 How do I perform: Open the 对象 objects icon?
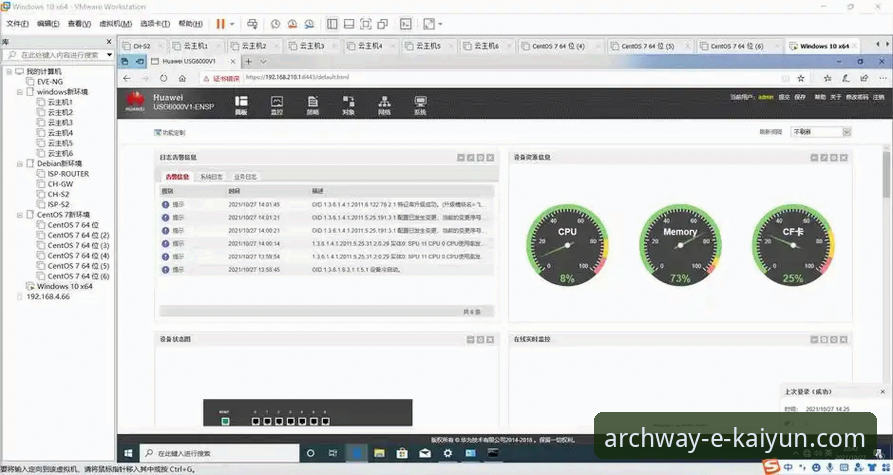348,105
